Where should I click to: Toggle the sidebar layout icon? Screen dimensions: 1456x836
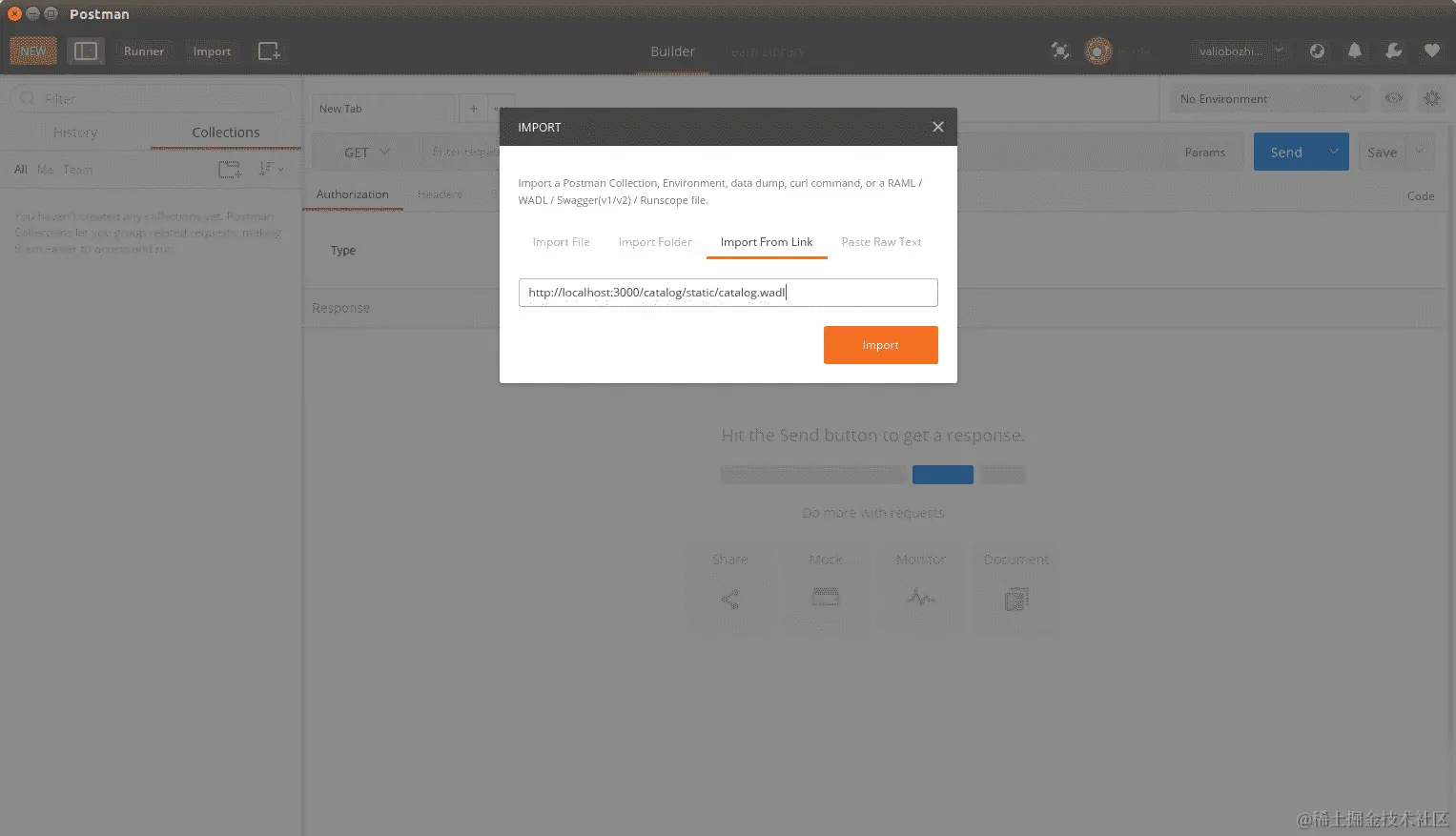point(86,51)
